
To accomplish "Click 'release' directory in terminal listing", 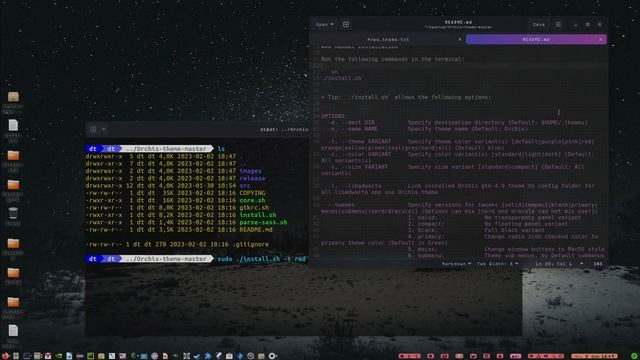I will point(252,178).
